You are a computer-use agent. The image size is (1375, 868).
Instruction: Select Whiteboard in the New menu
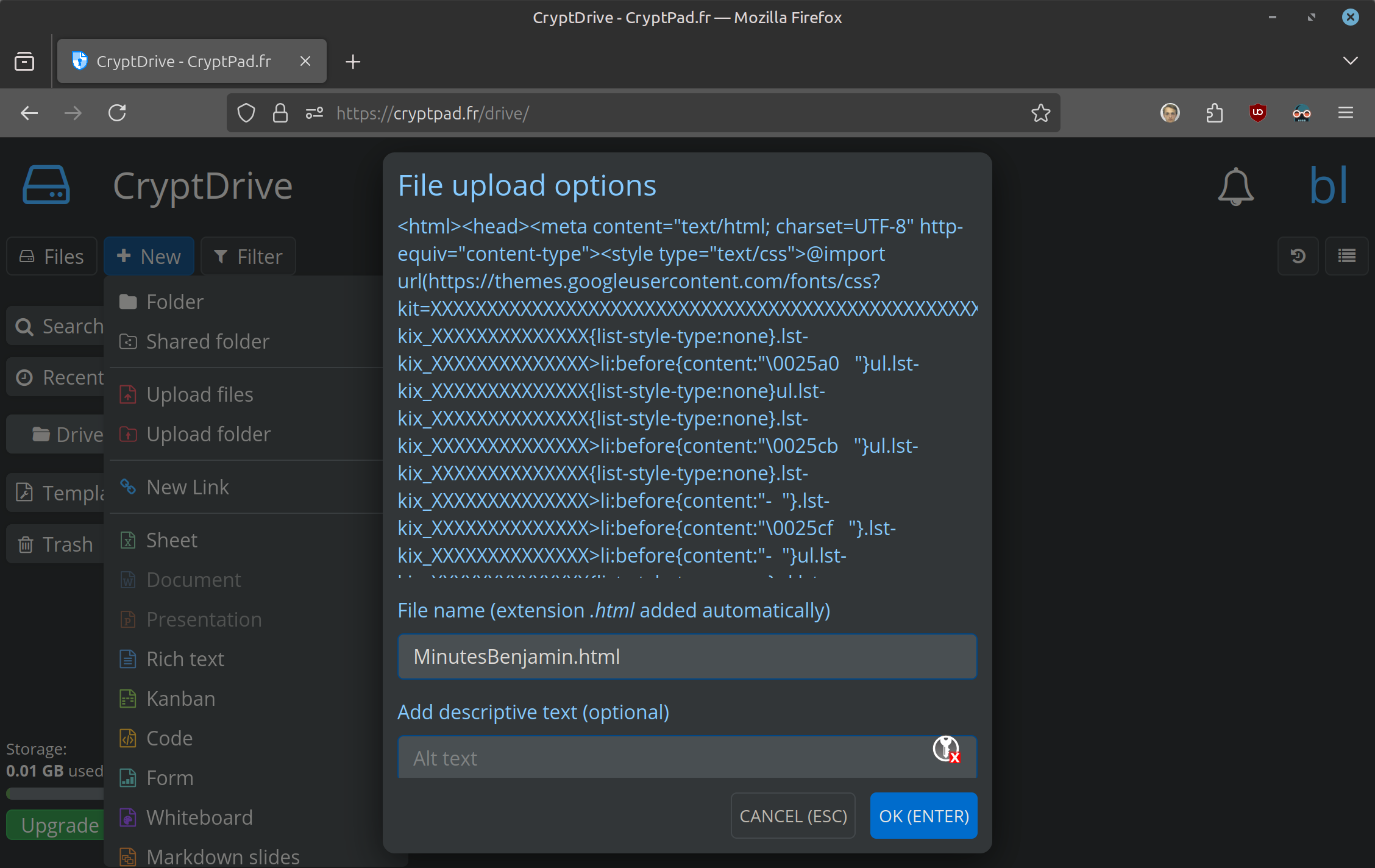(199, 817)
